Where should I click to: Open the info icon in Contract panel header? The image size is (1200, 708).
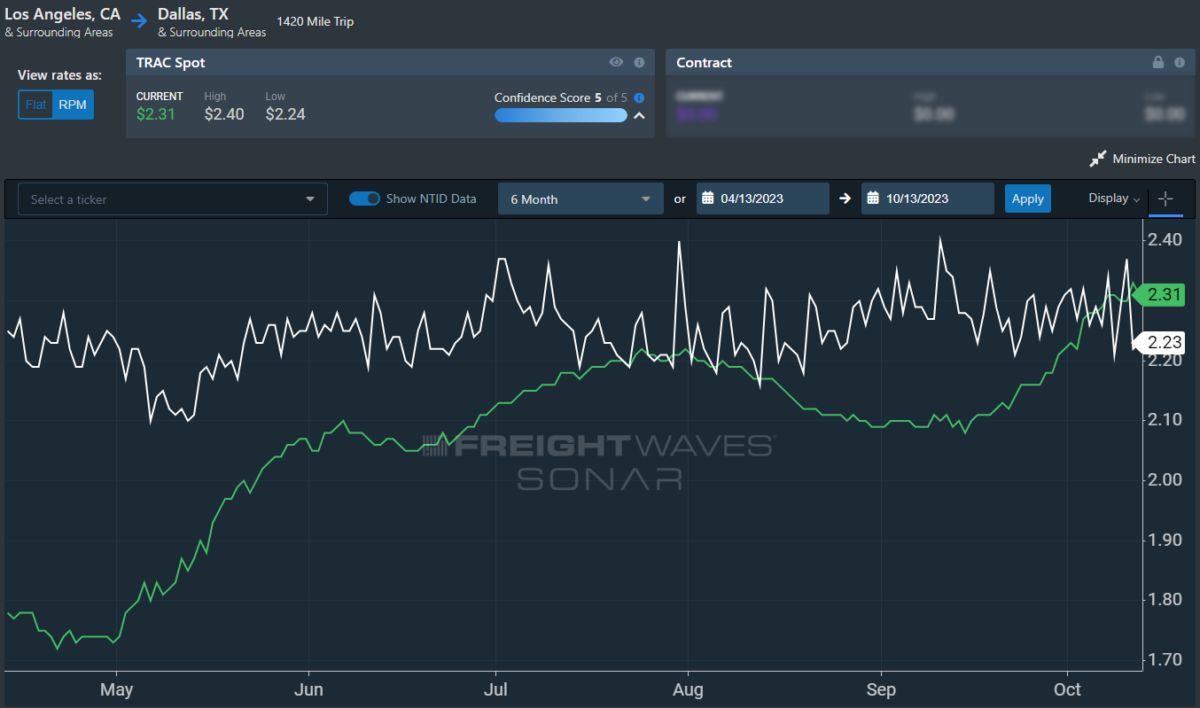[1178, 62]
